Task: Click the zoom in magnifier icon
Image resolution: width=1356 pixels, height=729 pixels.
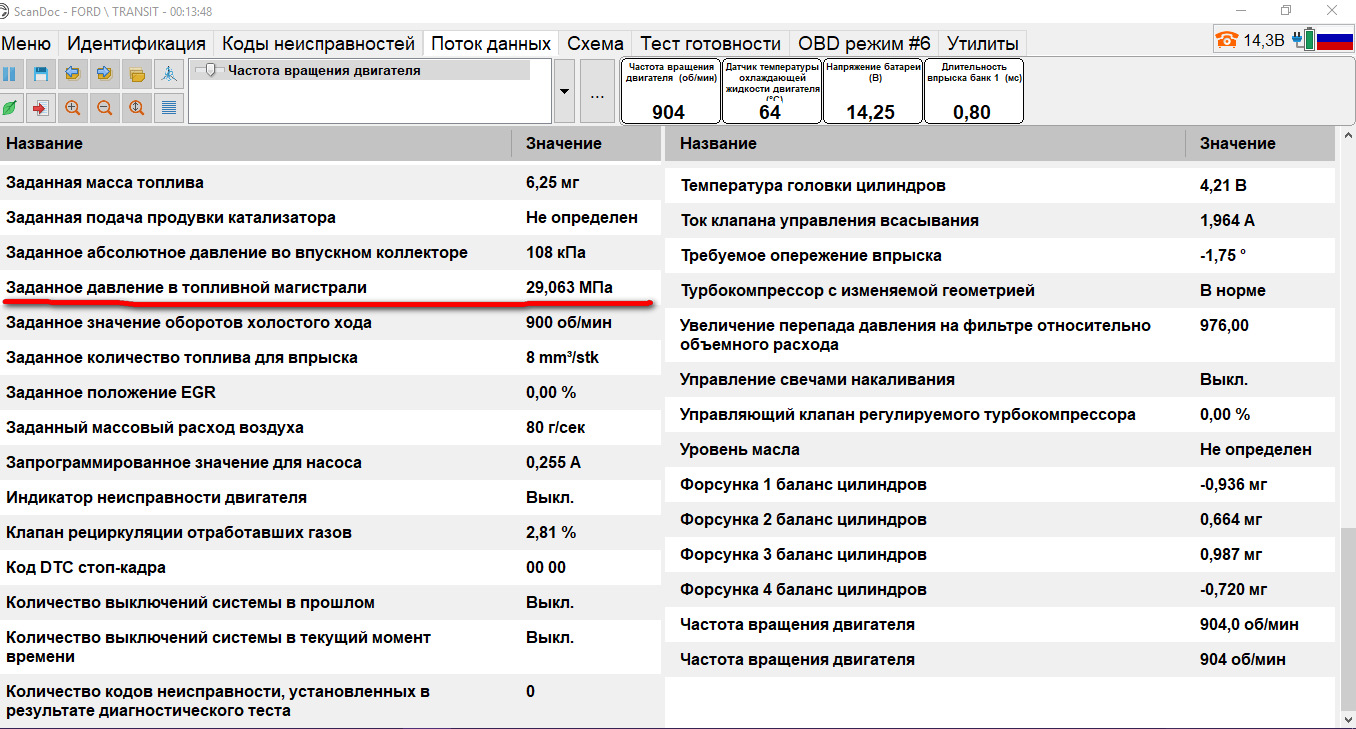Action: (x=72, y=107)
